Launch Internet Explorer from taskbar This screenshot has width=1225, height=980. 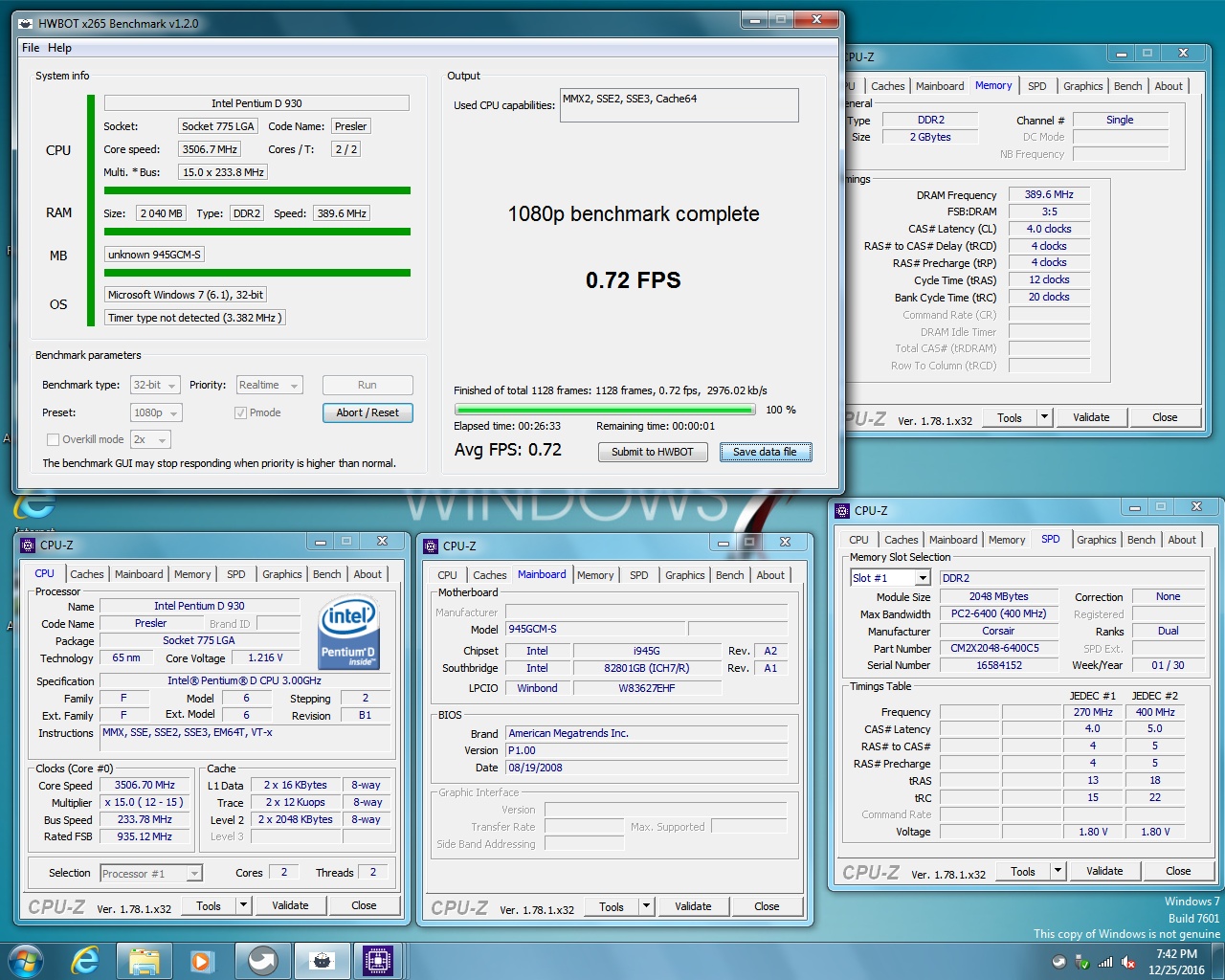click(x=85, y=961)
